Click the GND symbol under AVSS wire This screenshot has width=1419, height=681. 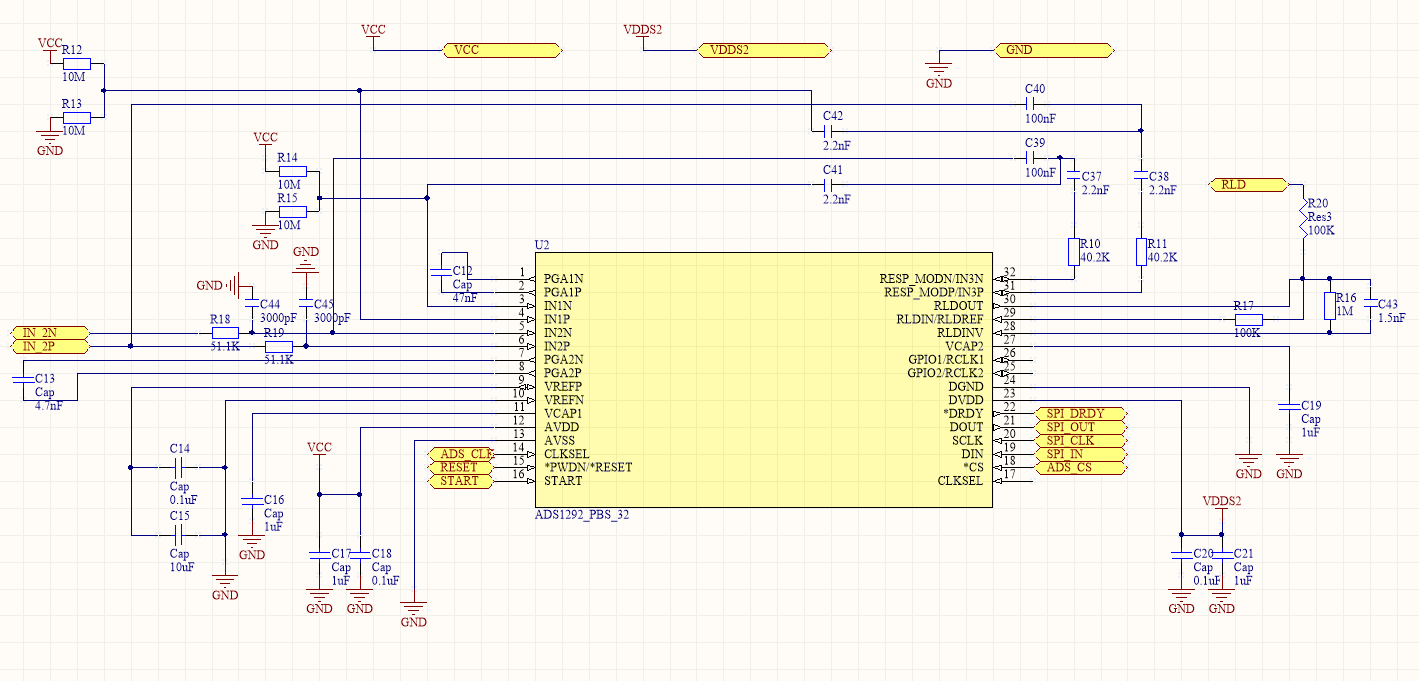pyautogui.click(x=413, y=612)
